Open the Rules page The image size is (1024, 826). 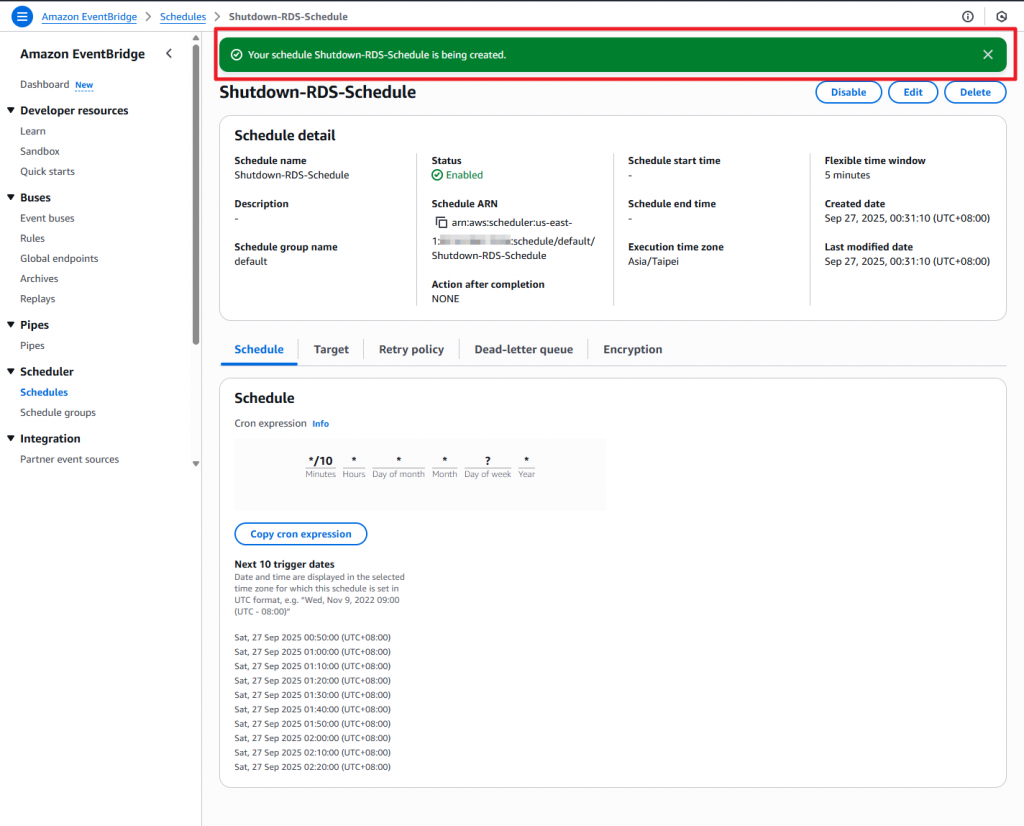33,238
